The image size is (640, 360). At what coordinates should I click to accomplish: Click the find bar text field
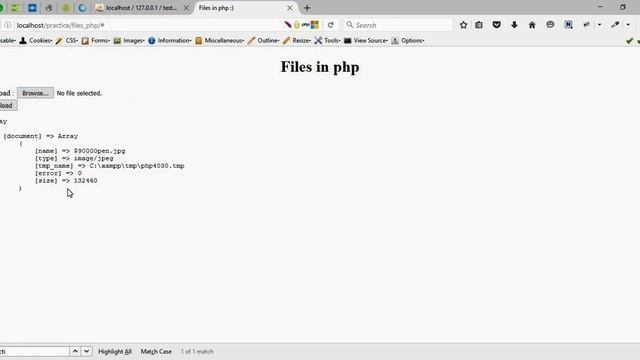click(35, 351)
